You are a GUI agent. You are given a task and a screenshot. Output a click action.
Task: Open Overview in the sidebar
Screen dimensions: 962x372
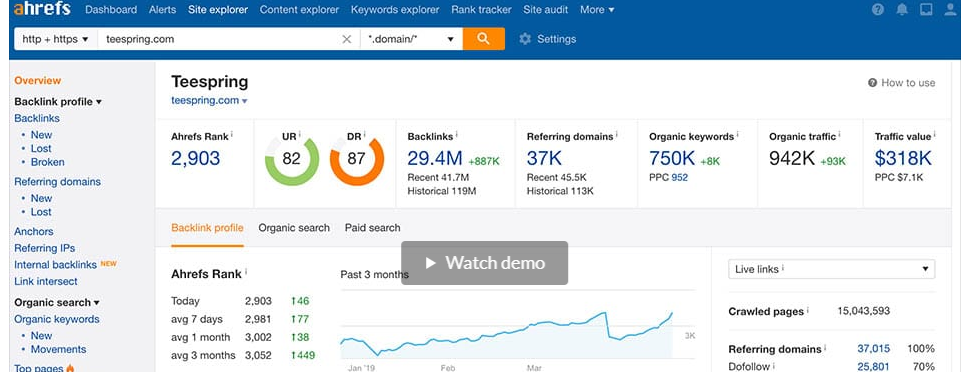[x=37, y=80]
